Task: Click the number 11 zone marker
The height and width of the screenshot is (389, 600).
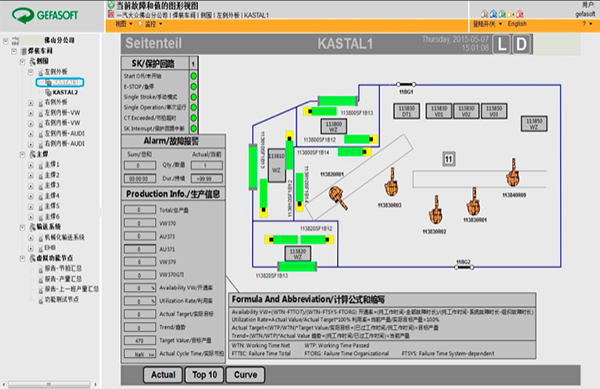Action: point(448,159)
